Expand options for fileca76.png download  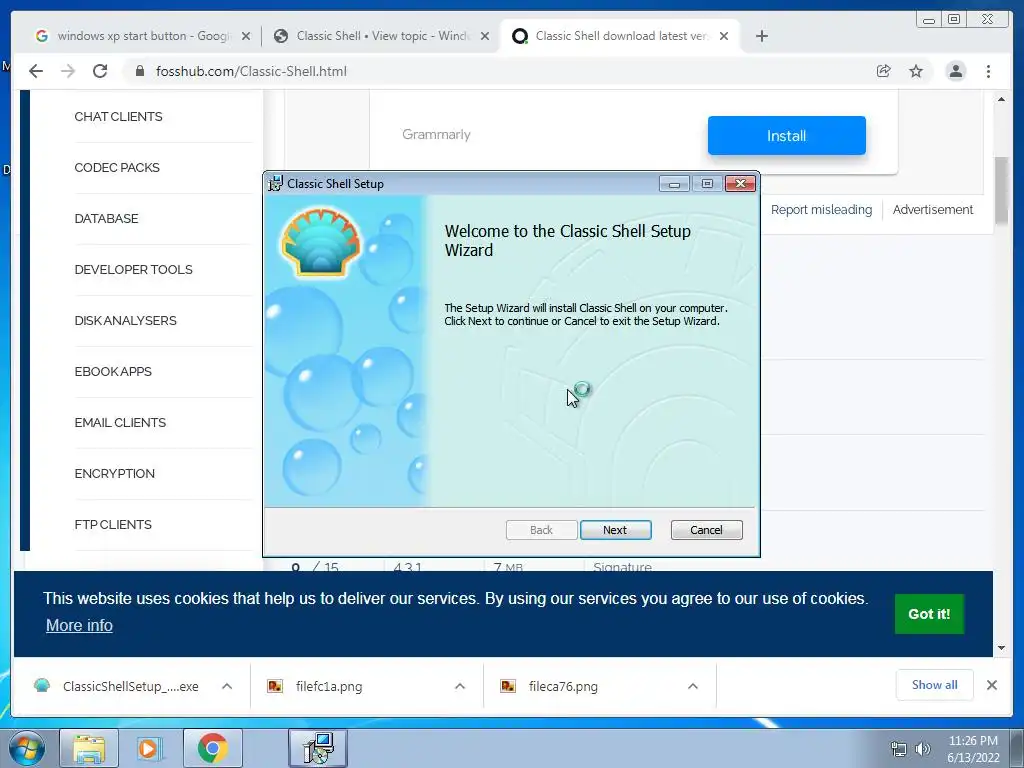coord(693,686)
